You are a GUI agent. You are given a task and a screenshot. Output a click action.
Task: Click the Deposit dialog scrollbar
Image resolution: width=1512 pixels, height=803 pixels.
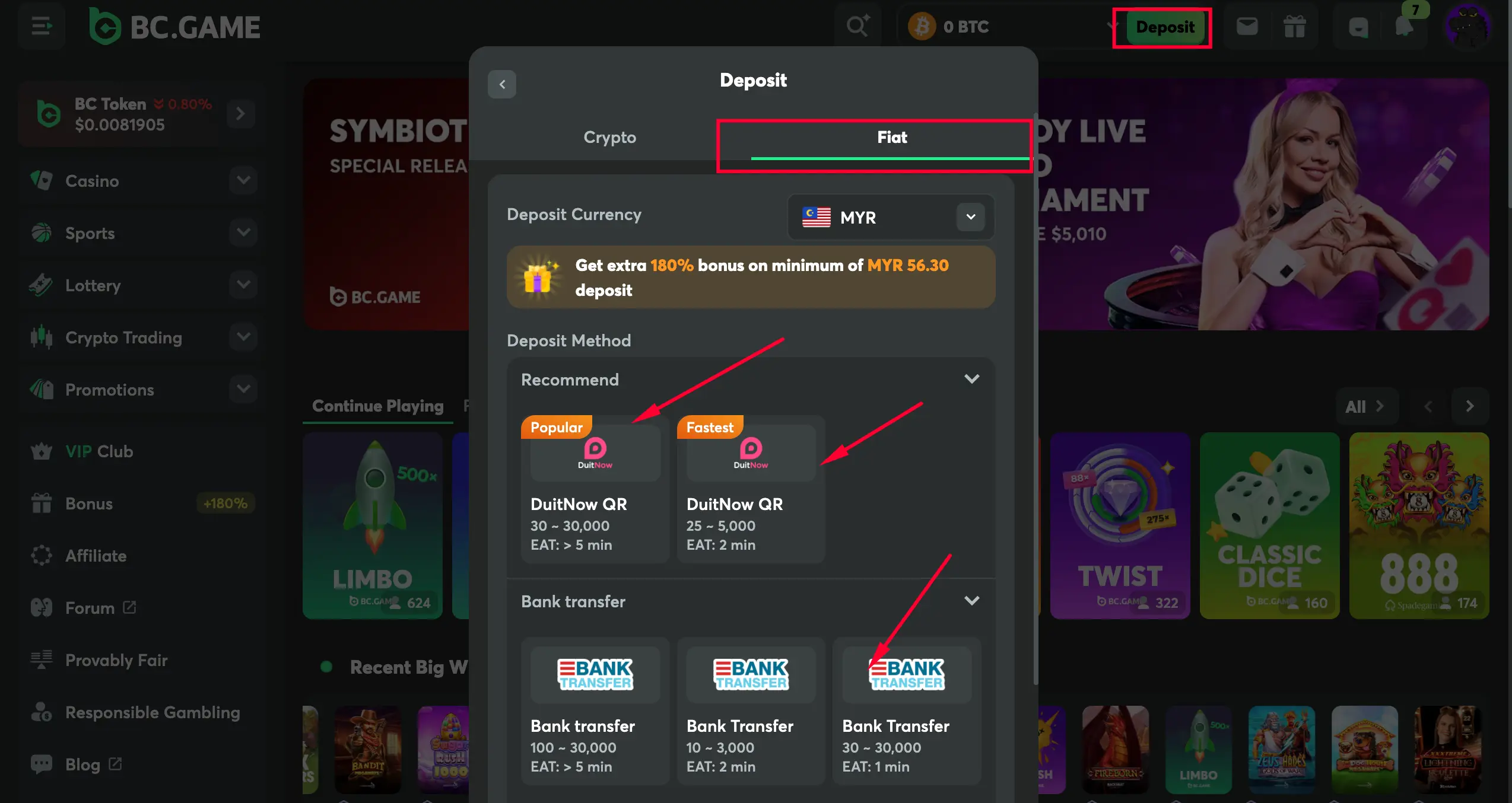[1035, 399]
